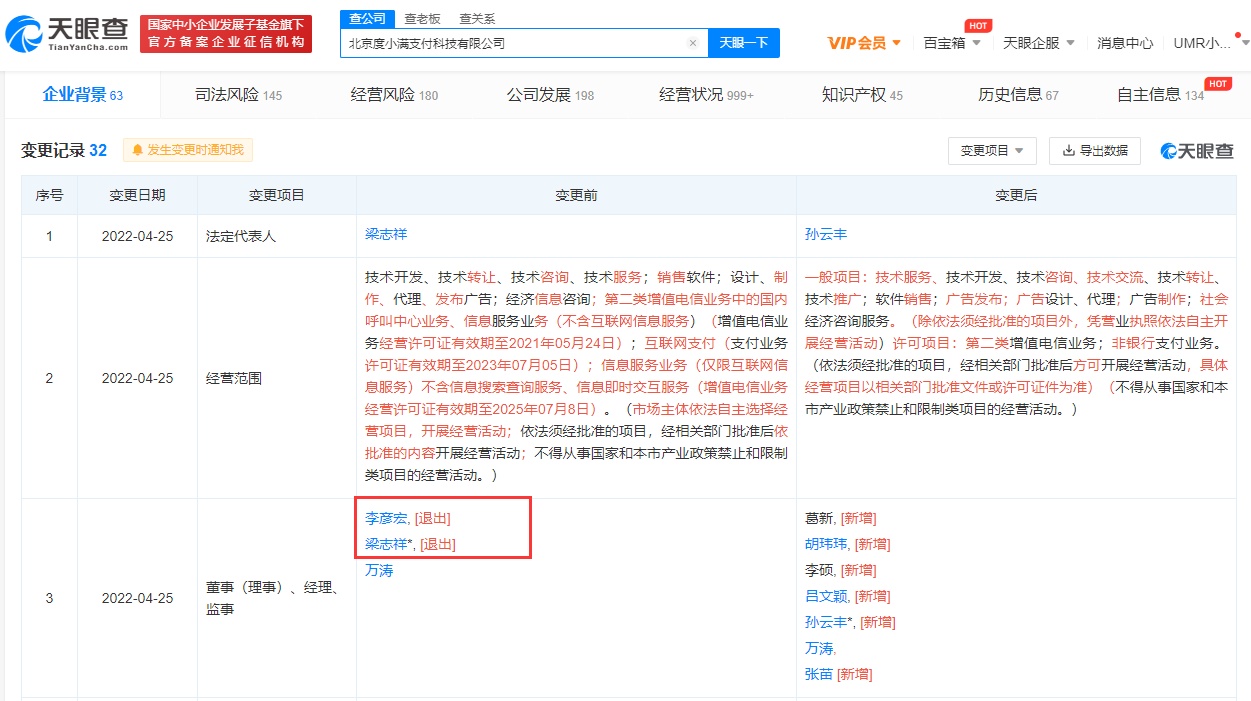
Task: Clear the search box with the X icon
Action: pyautogui.click(x=692, y=43)
